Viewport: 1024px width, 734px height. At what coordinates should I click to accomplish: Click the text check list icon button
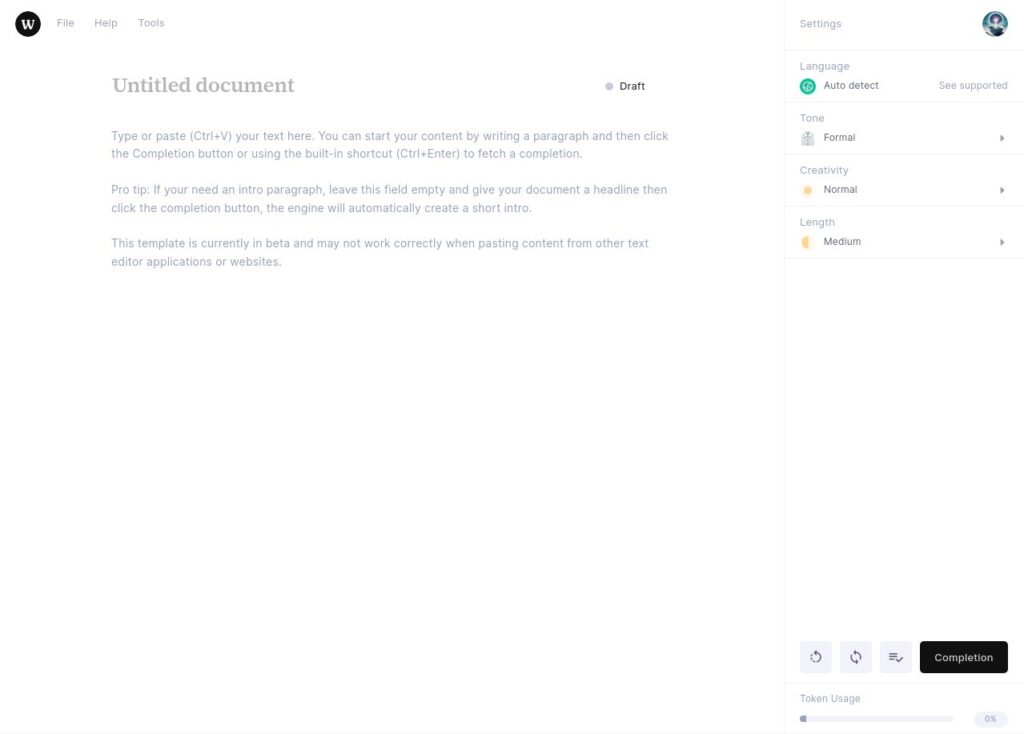pos(895,657)
